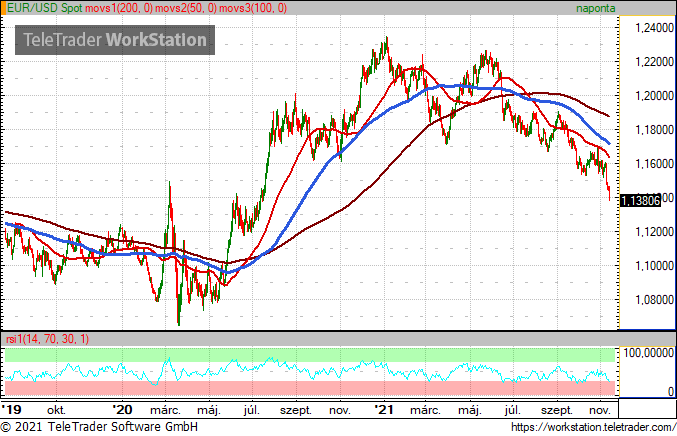The width and height of the screenshot is (677, 436).
Task: Click the 1,24000 price axis label
Action: pos(654,28)
